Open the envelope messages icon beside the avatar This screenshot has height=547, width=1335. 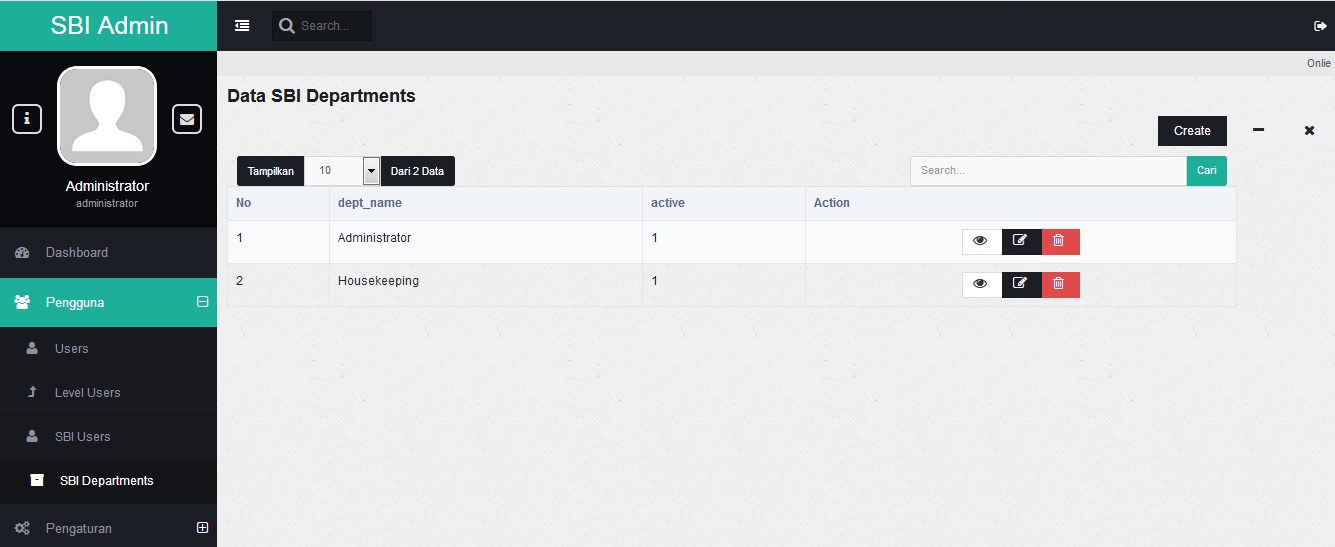click(x=187, y=119)
